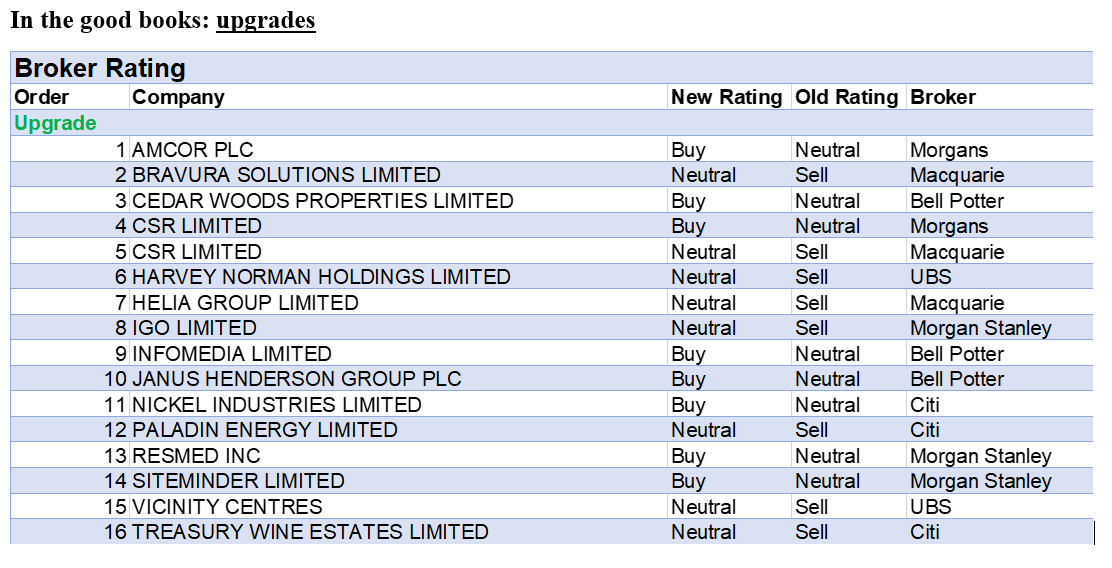Click the INFOMEDIA LIMITED company cell
Screen dimensions: 1112x568
coord(231,354)
